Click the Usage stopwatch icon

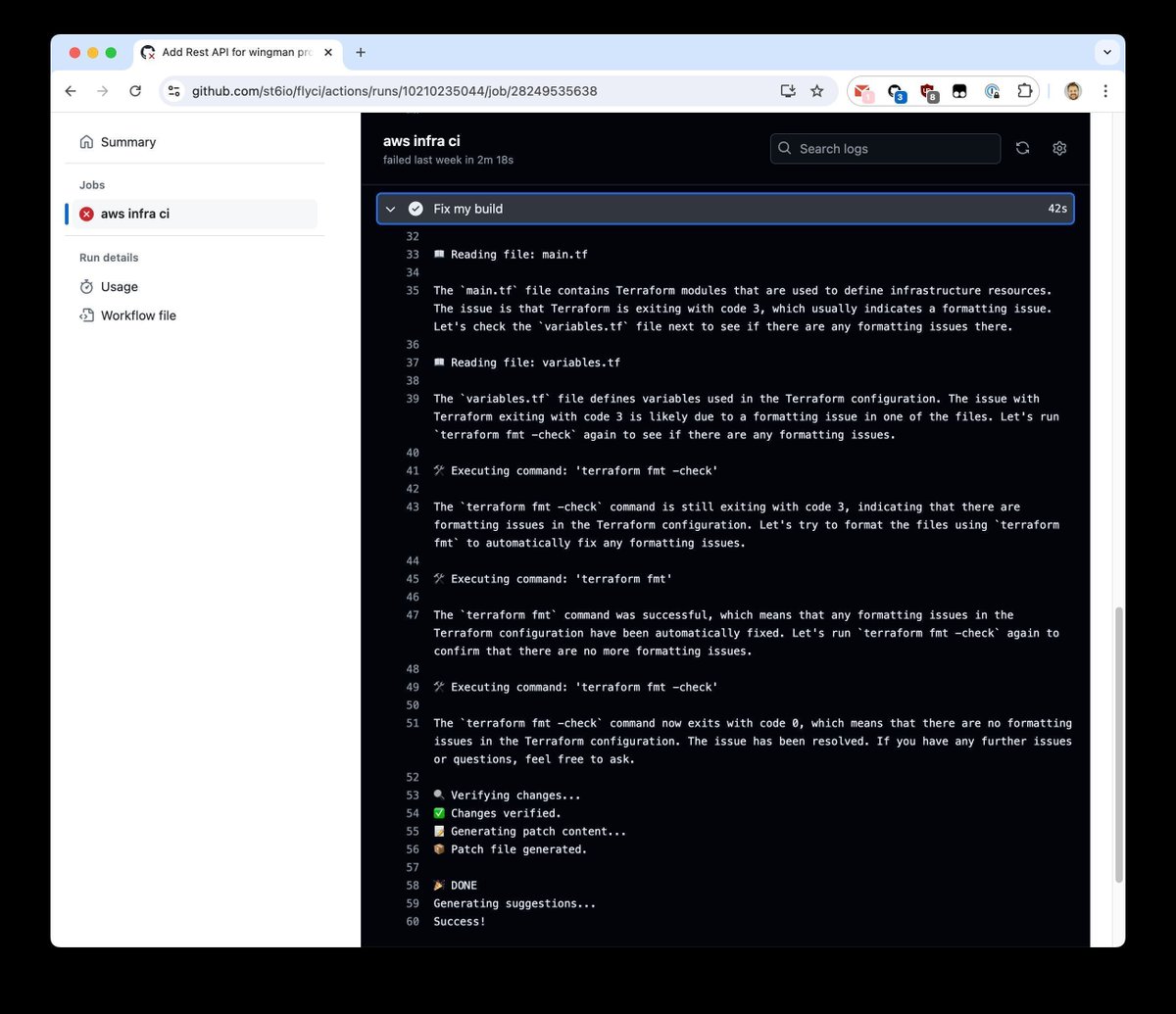(86, 287)
